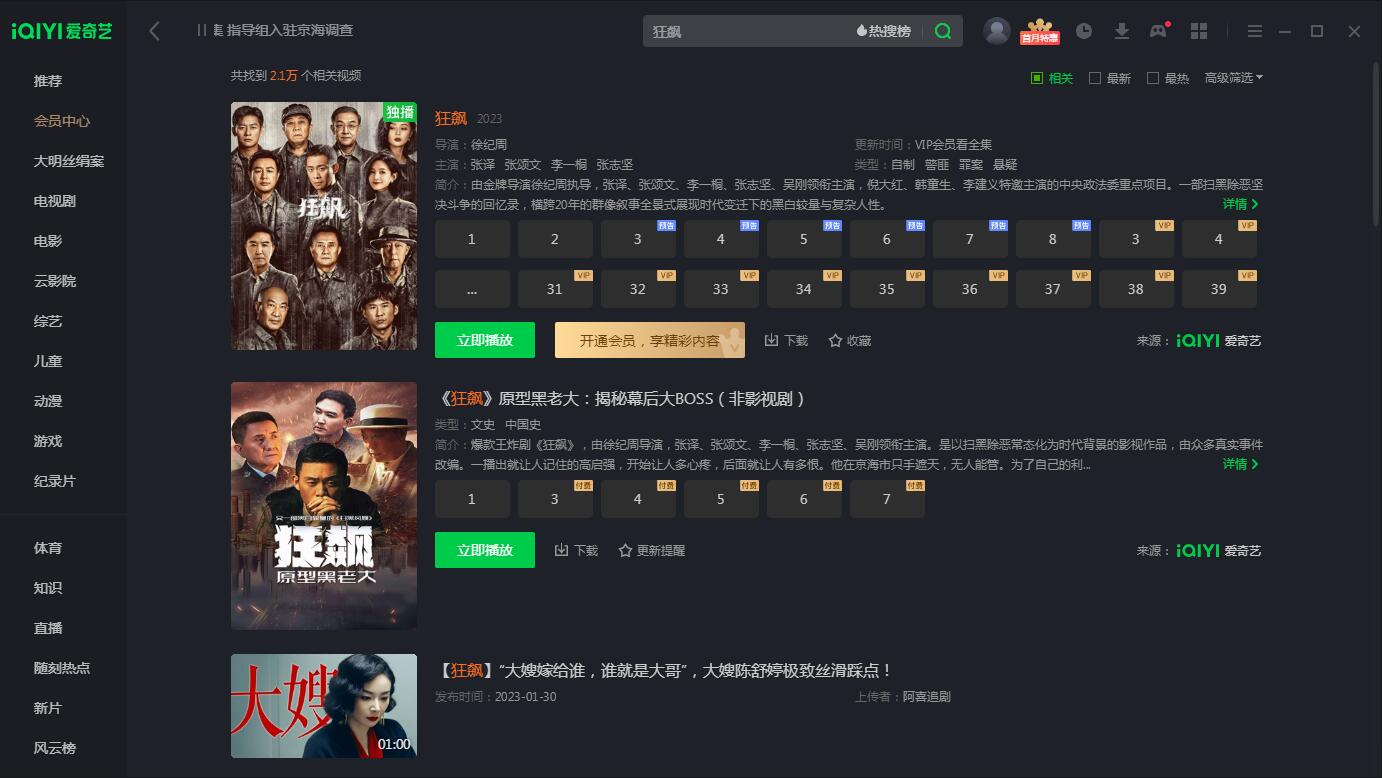Play episode 1 of 狂飙 2023
Screen dimensions: 1382x778
472,239
